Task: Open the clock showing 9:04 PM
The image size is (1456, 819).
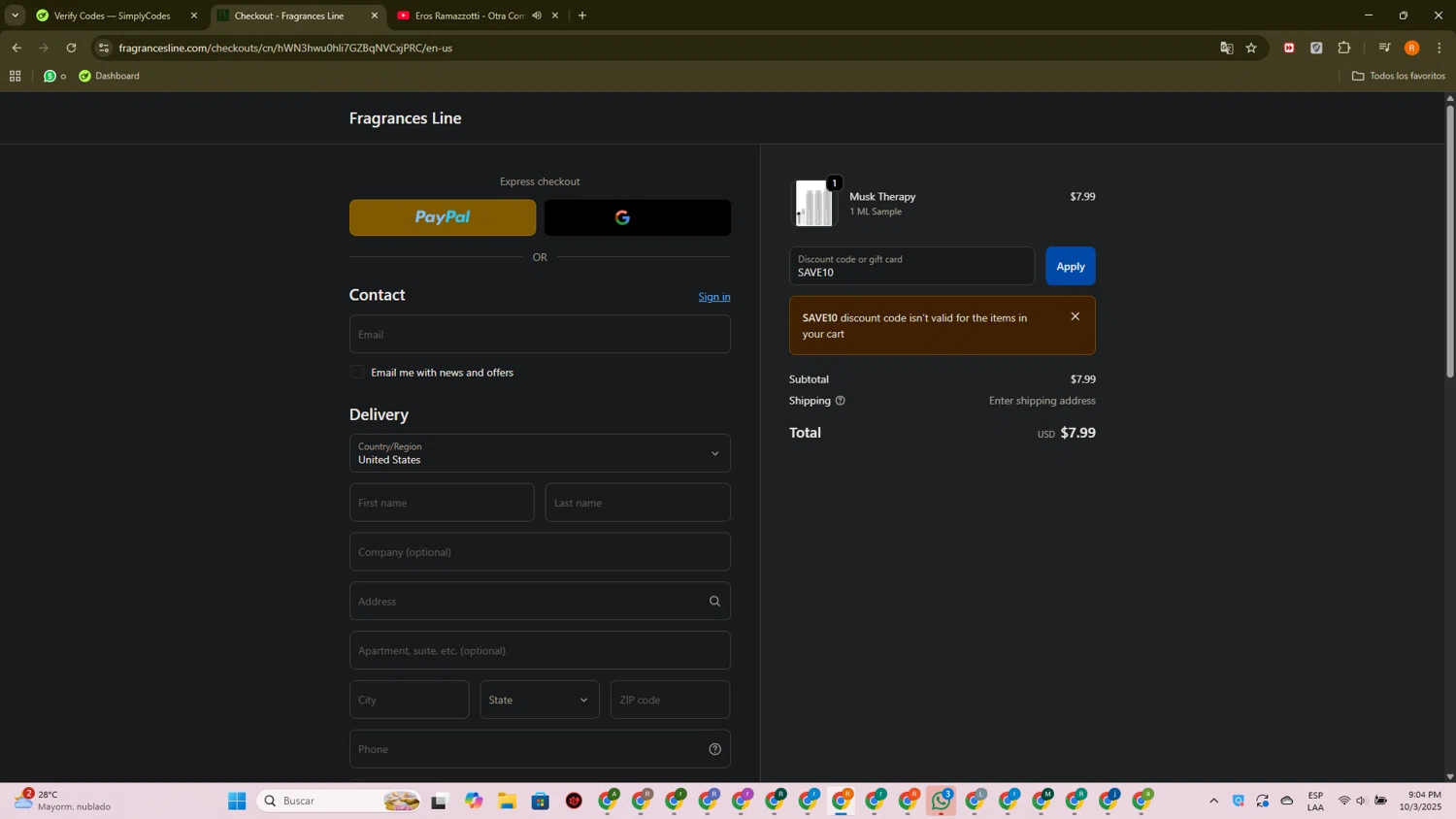Action: 1422,801
